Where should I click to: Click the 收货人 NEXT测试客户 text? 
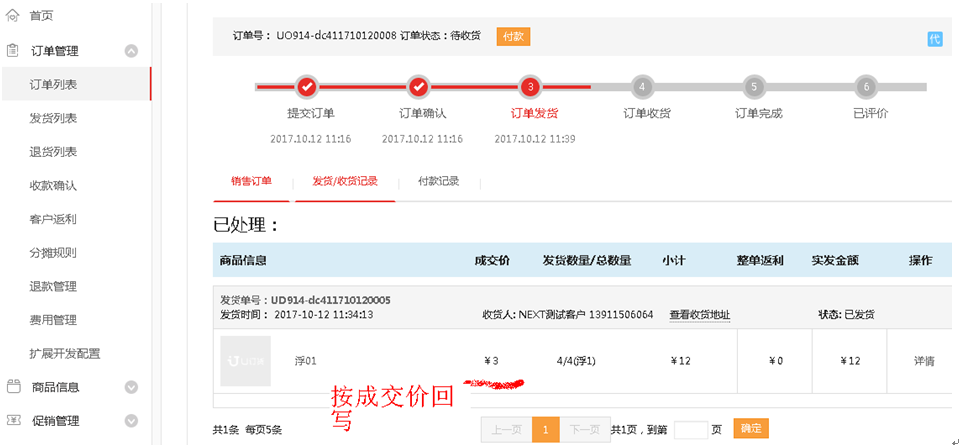point(568,314)
